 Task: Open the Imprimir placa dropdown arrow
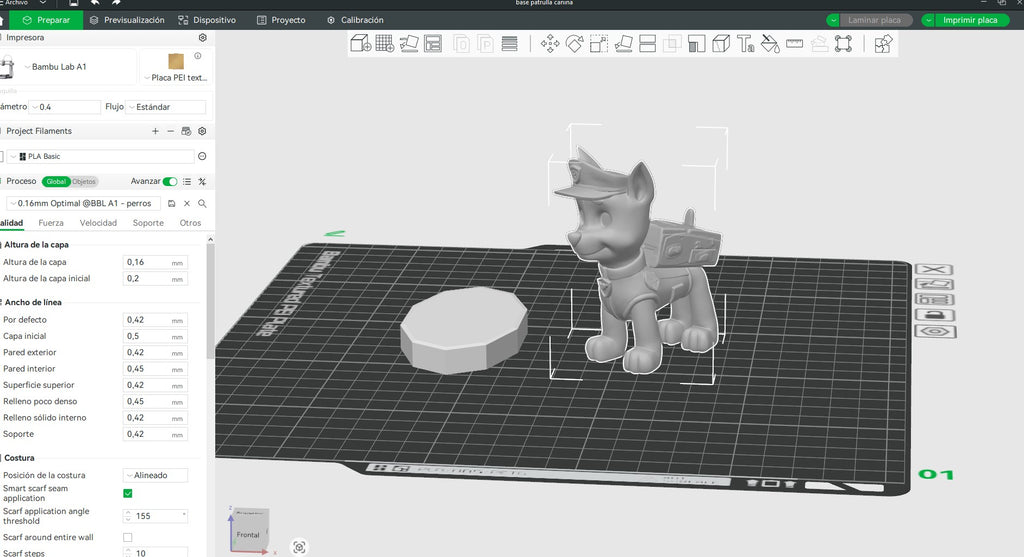pos(928,20)
